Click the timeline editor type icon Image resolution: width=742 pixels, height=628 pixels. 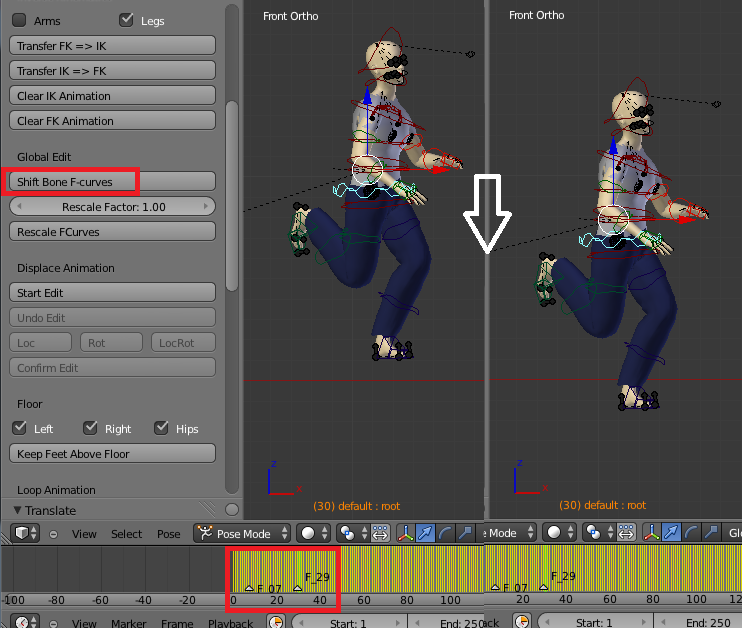[x=22, y=622]
